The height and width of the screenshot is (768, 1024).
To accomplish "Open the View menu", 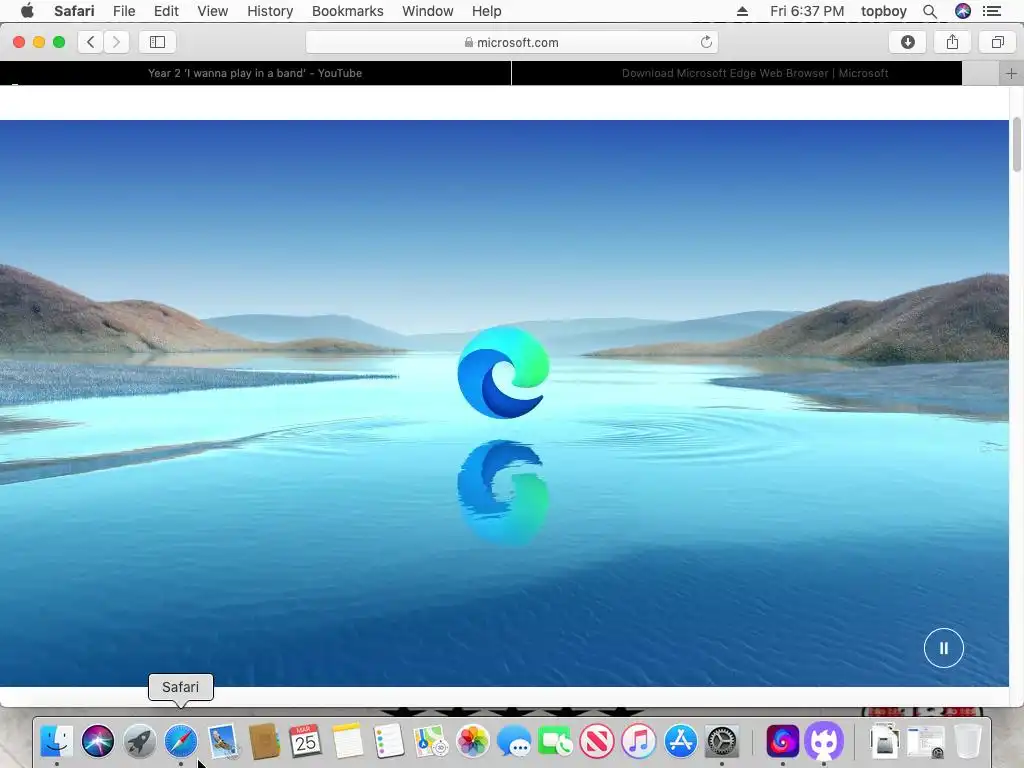I will point(213,11).
